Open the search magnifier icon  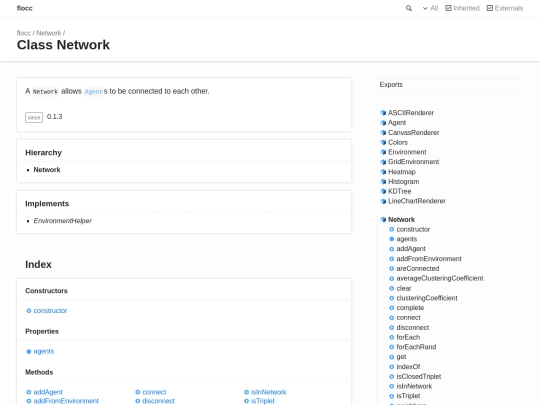click(x=408, y=8)
